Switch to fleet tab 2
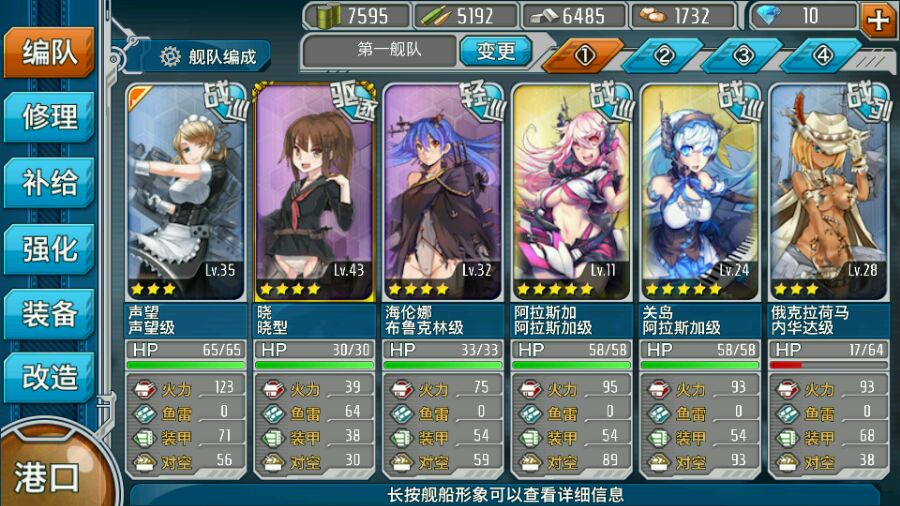This screenshot has height=506, width=900. (663, 56)
